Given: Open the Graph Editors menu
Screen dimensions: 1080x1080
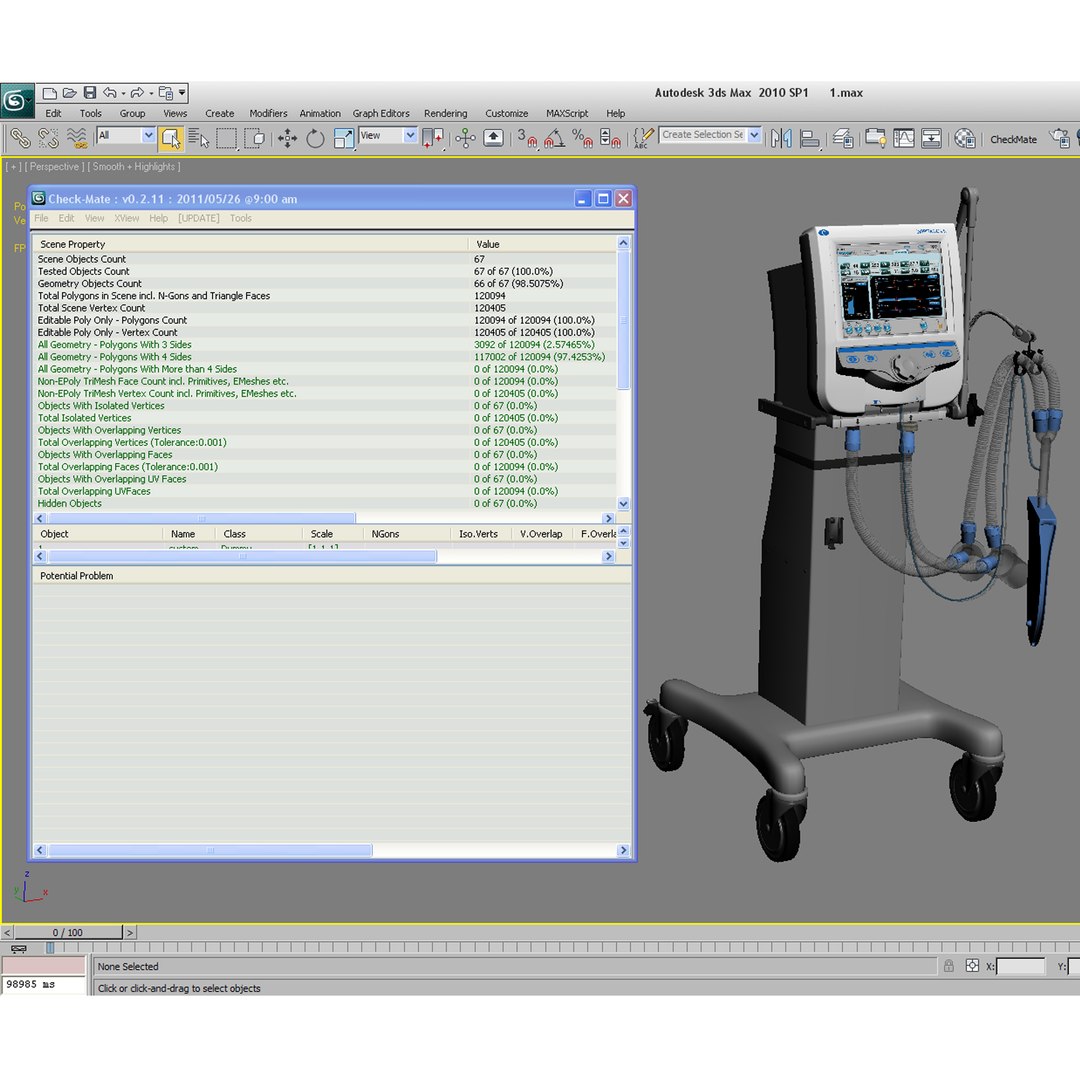Looking at the screenshot, I should (381, 114).
